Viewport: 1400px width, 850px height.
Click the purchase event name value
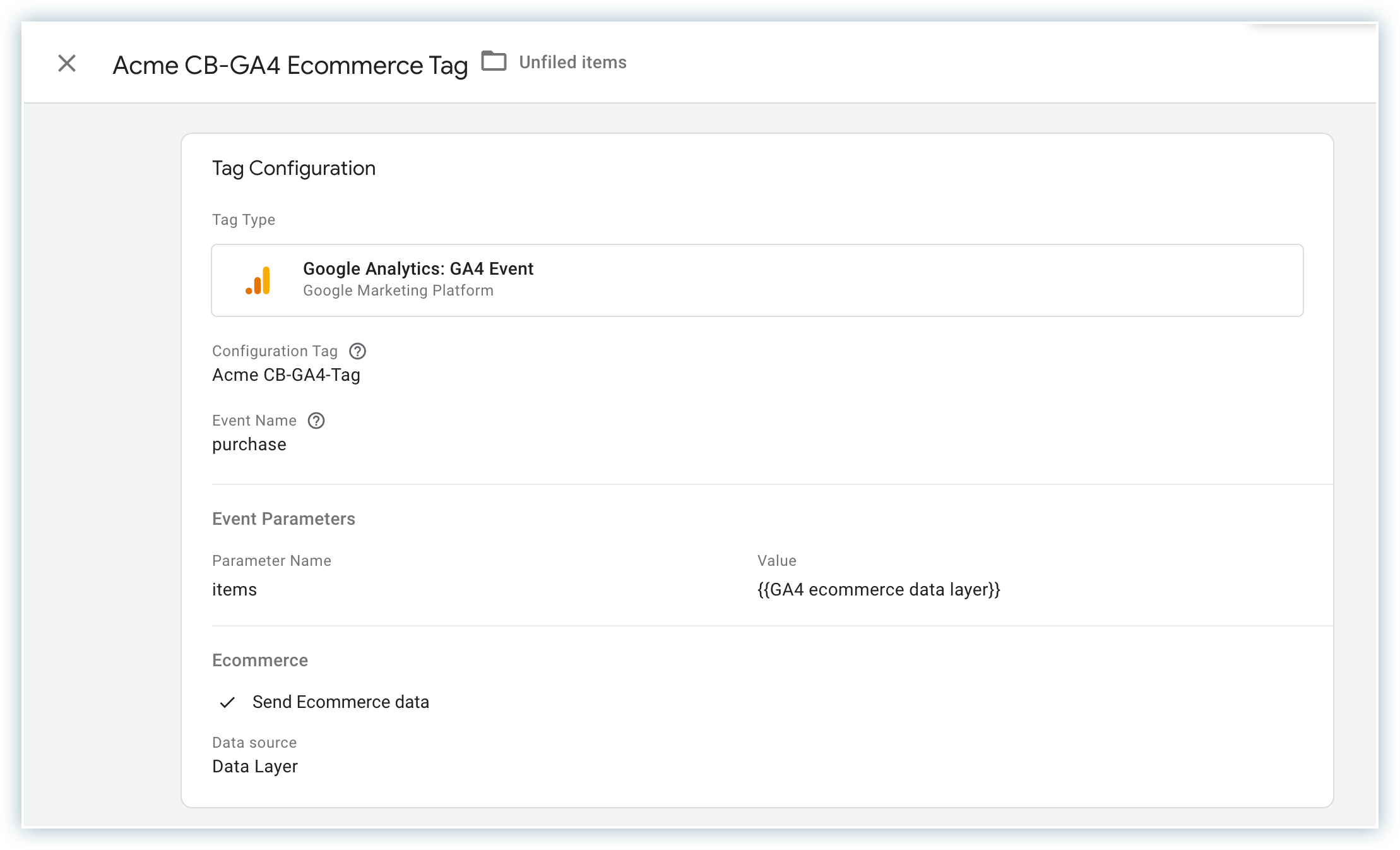tap(249, 445)
